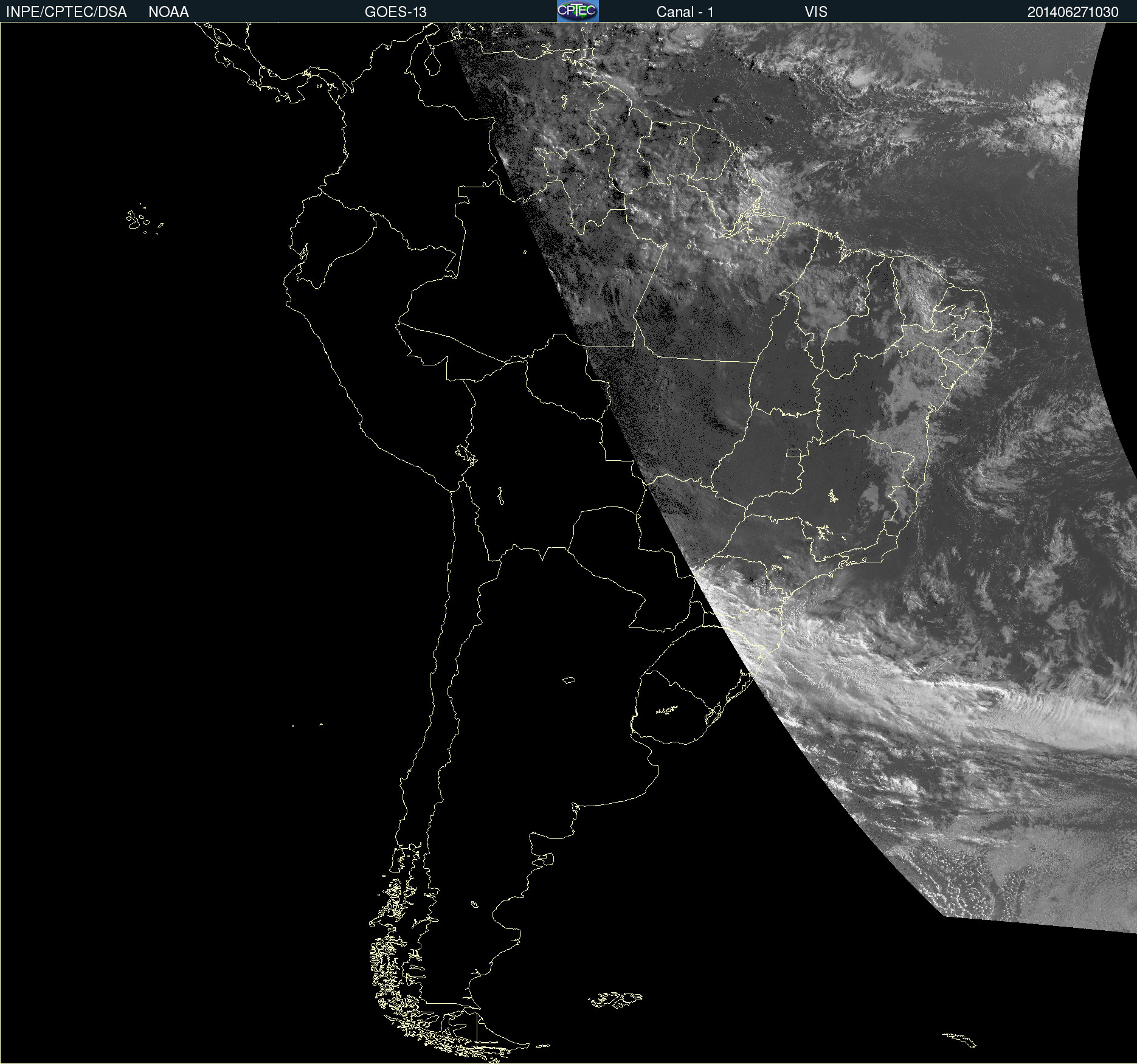The height and width of the screenshot is (1064, 1137).
Task: Click the 'GOES-13' satellite label
Action: 396,12
